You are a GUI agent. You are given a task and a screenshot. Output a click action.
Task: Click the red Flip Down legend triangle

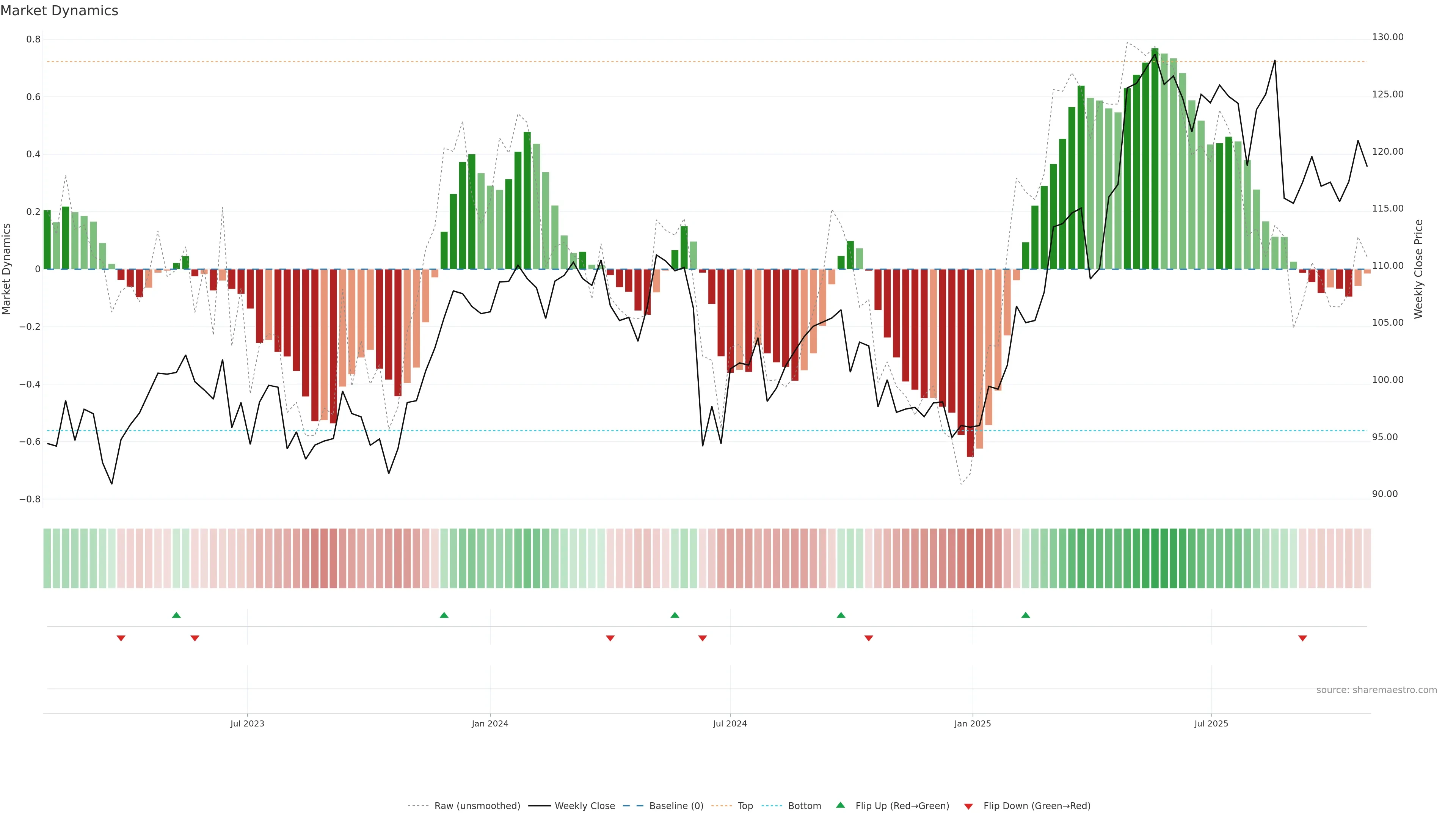[x=968, y=806]
